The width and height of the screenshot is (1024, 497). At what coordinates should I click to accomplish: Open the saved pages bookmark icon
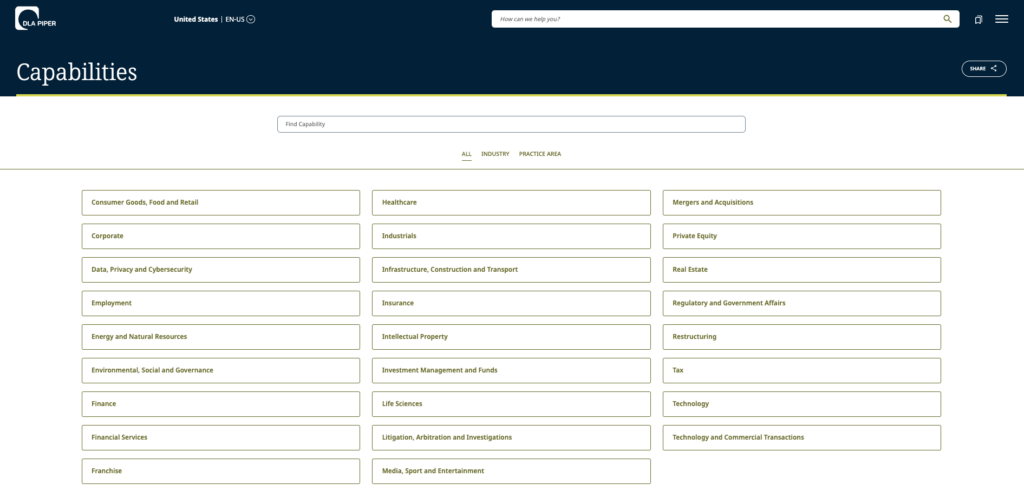pos(978,19)
